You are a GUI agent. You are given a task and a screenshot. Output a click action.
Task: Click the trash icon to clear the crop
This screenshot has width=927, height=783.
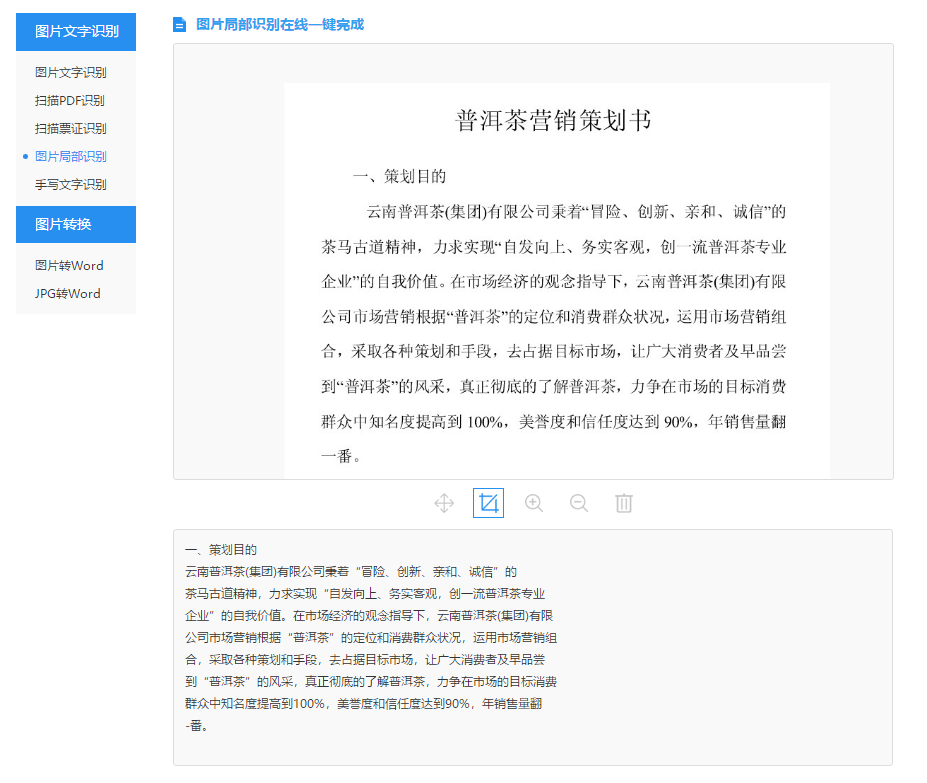click(623, 503)
